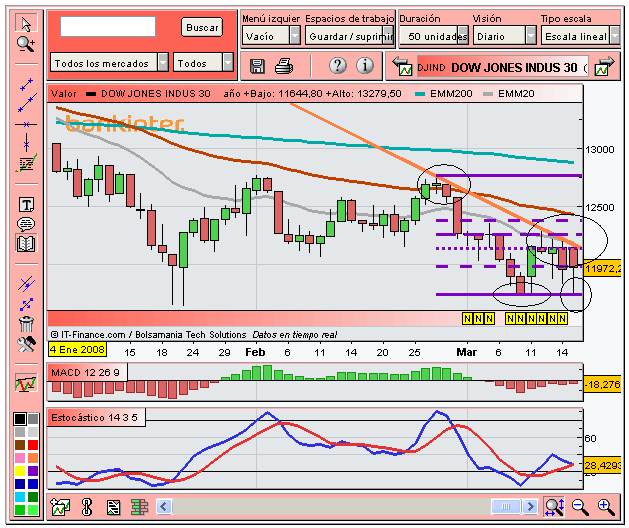
Task: Click the printer icon
Action: tap(284, 66)
